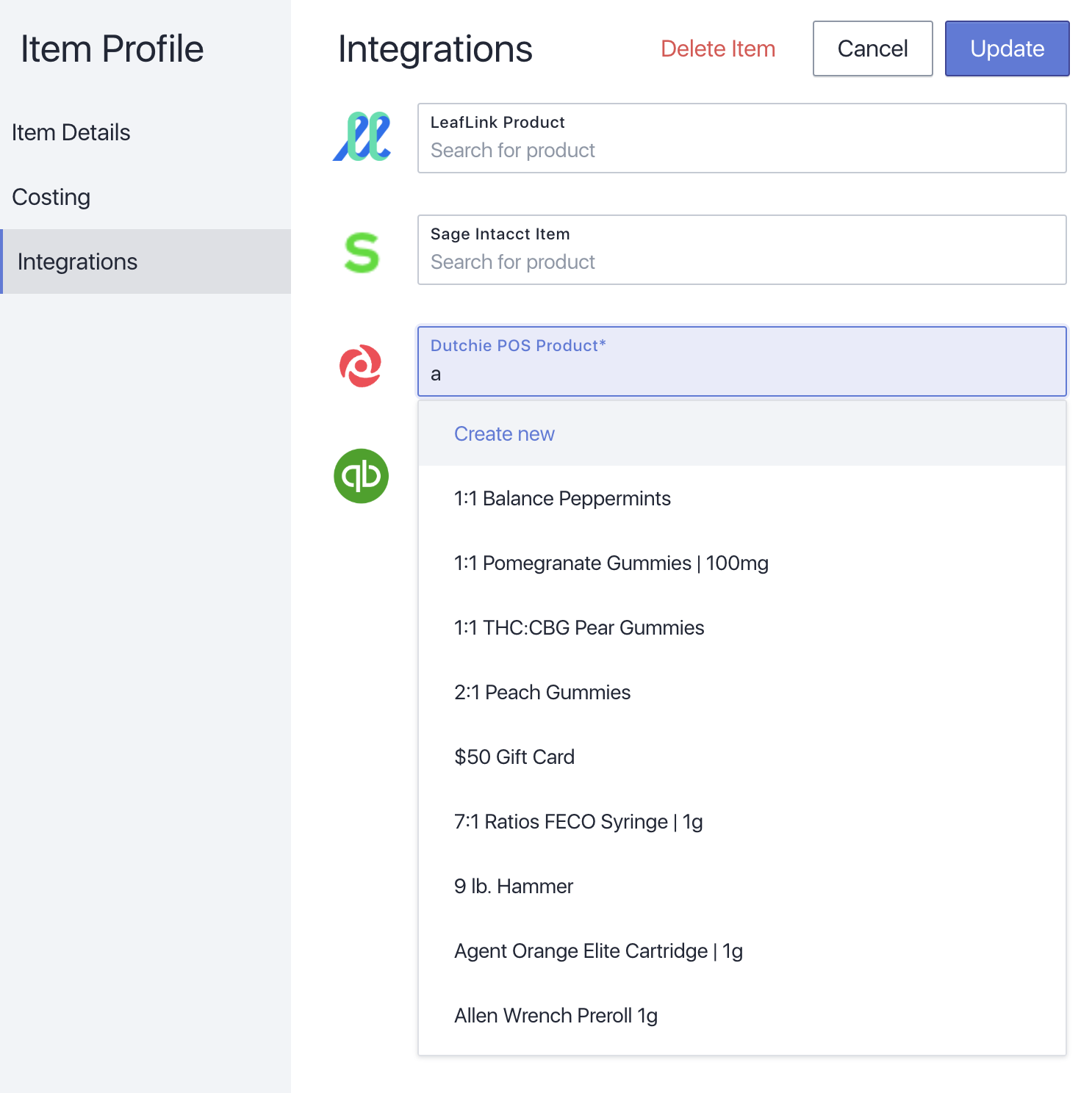
Task: Click the LeafLink logo icon
Action: (362, 137)
